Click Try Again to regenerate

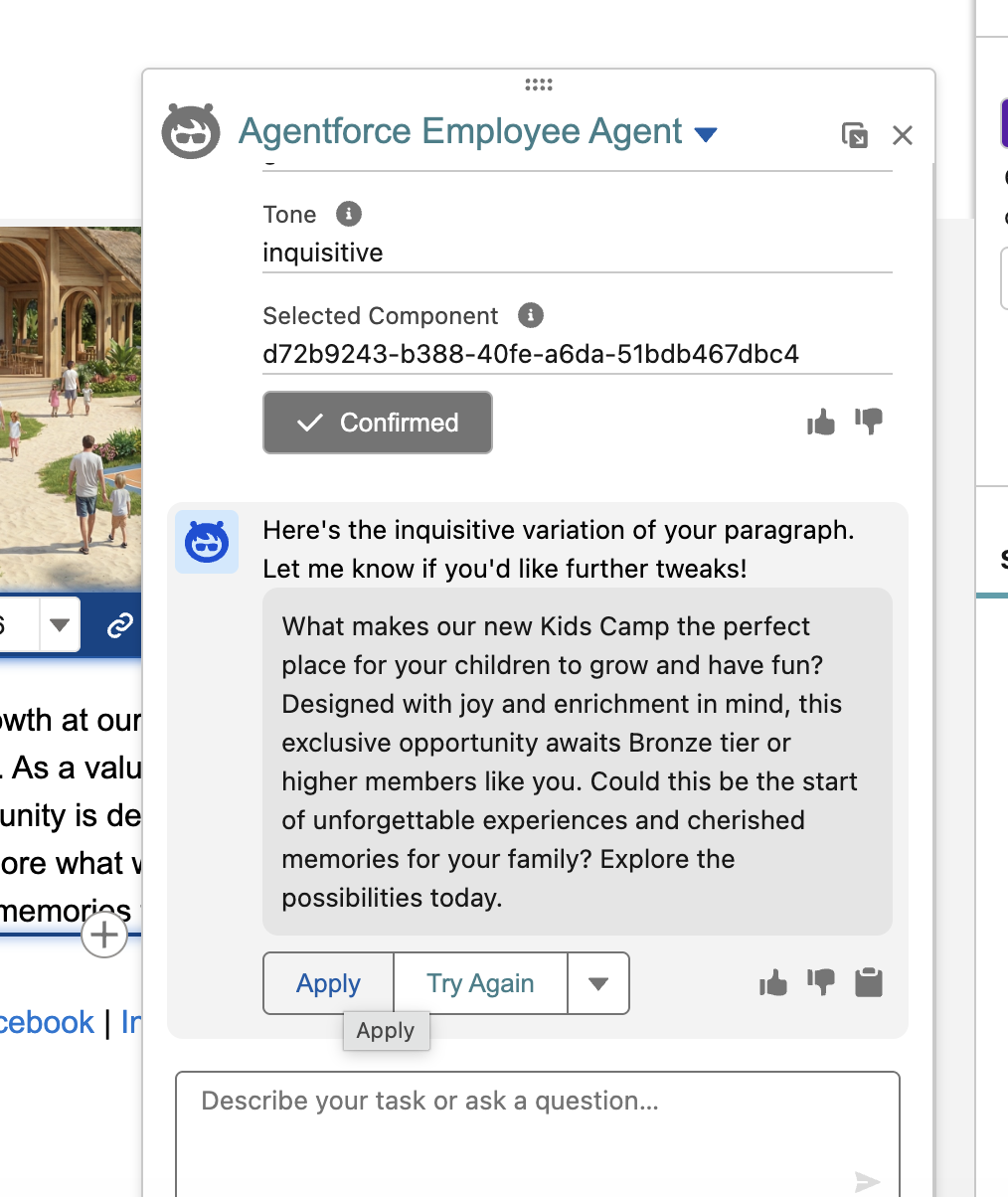click(x=480, y=983)
